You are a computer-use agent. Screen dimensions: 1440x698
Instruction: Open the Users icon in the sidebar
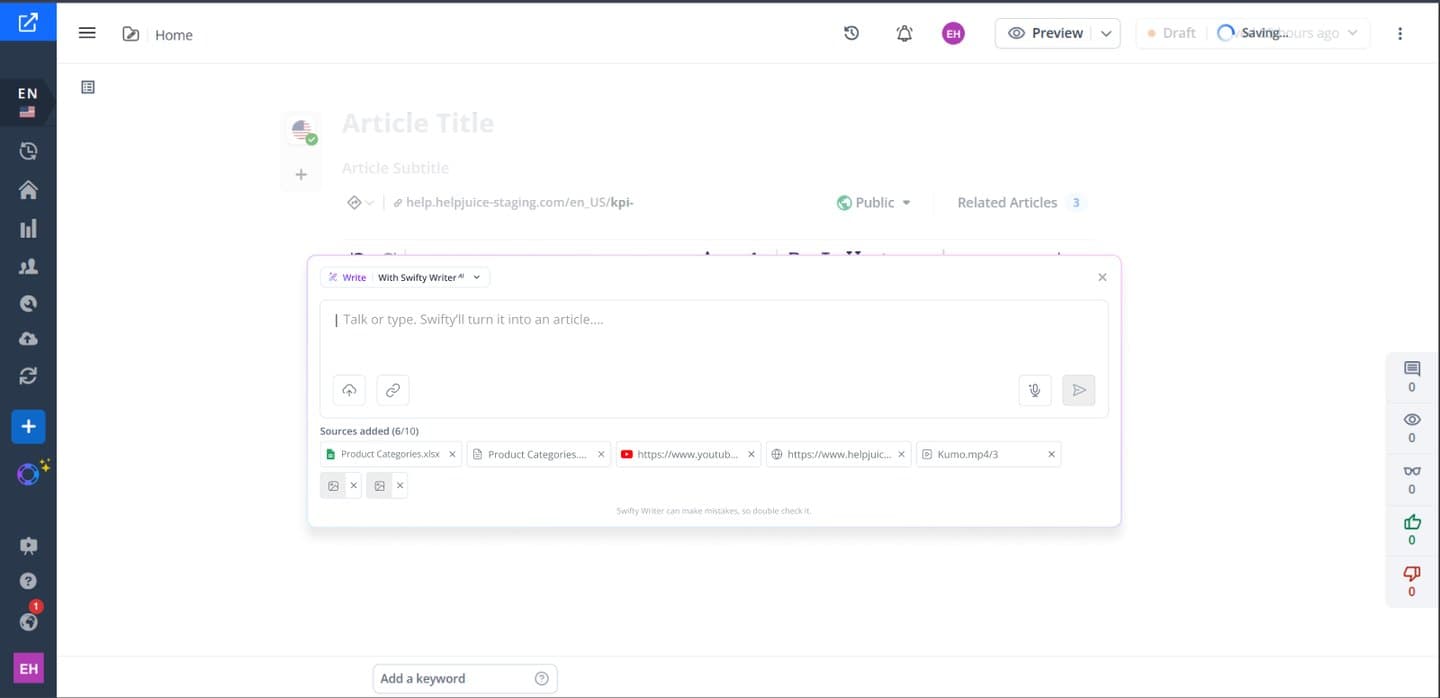tap(28, 266)
